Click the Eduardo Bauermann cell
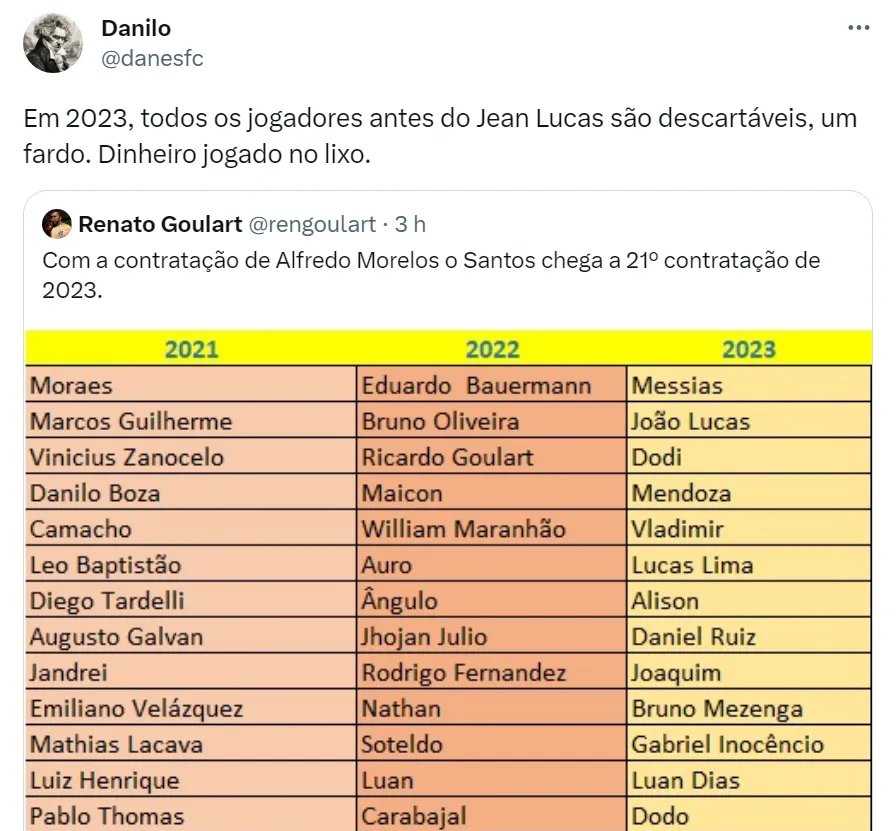This screenshot has height=831, width=896. click(476, 385)
